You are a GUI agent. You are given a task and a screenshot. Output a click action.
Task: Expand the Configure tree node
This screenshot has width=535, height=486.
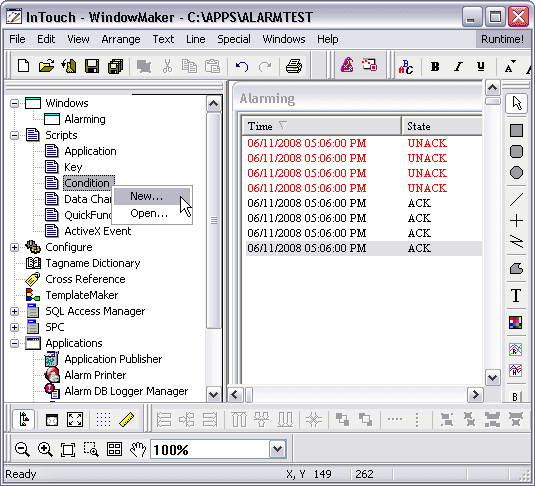coord(14,247)
